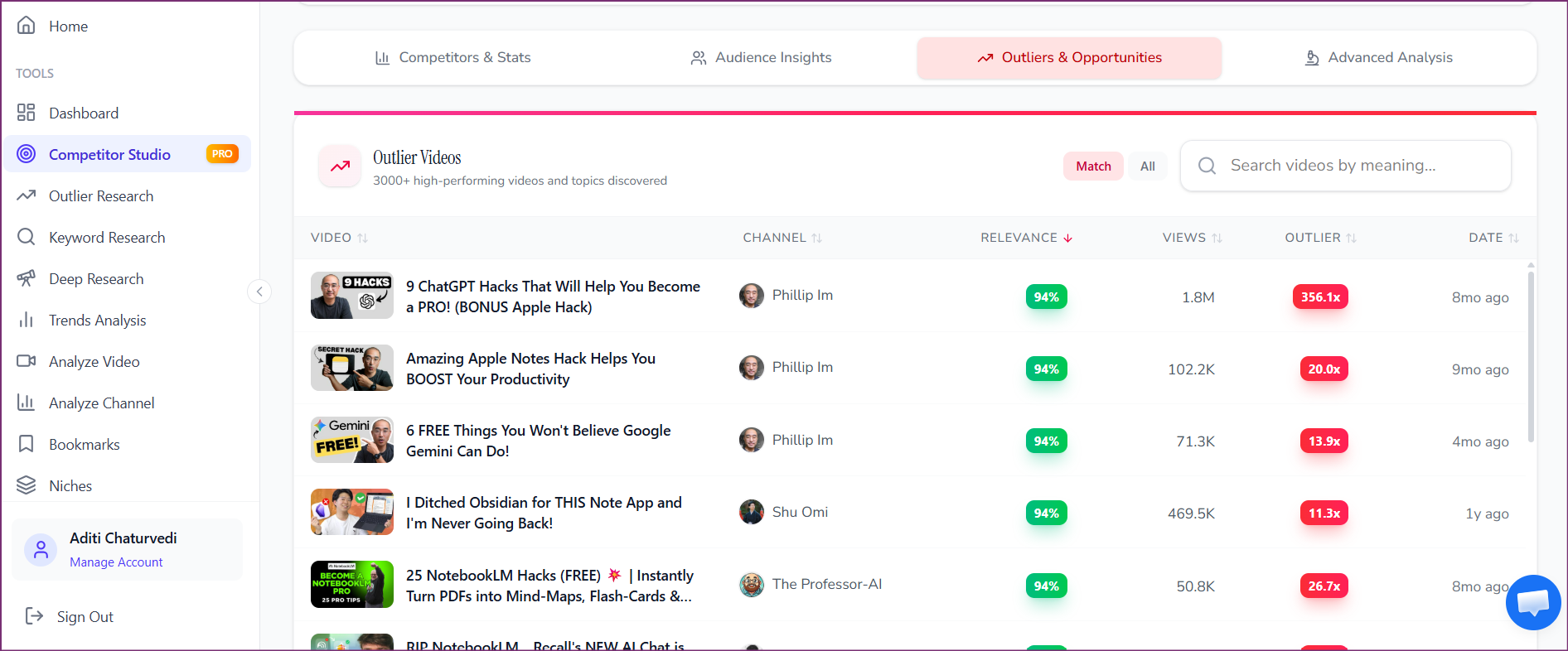Open Deep Research telescope icon
1568x651 pixels.
click(27, 278)
